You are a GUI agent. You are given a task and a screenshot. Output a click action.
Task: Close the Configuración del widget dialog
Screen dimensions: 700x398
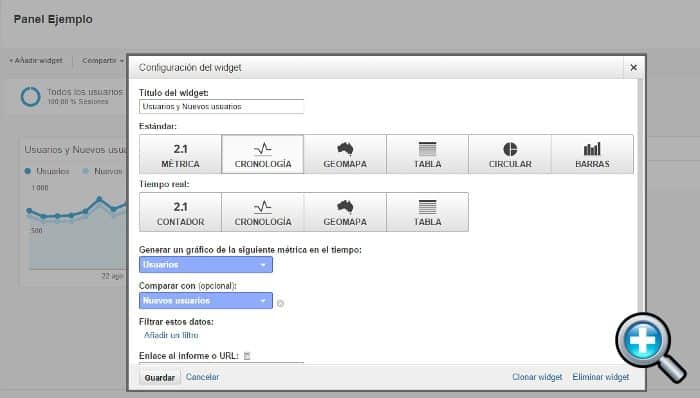633,67
